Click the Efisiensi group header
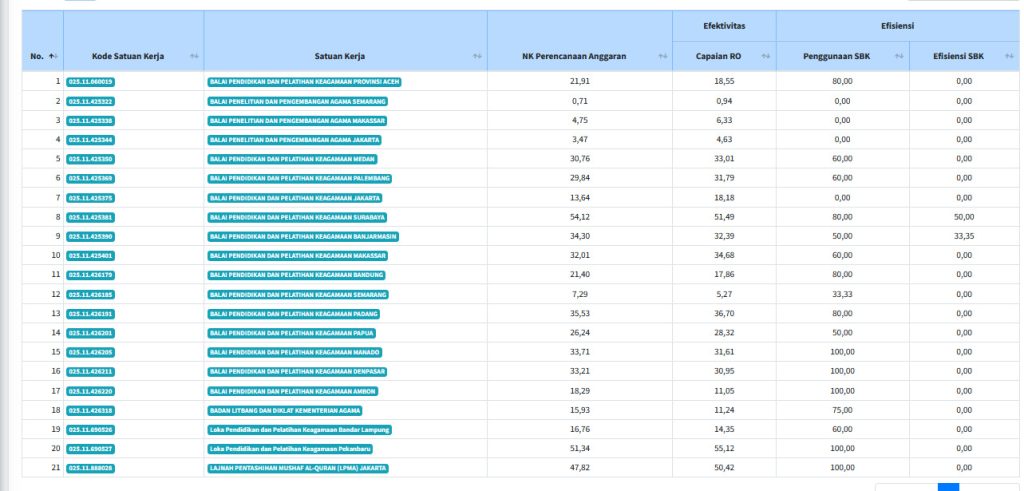This screenshot has width=1024, height=491. (x=899, y=26)
